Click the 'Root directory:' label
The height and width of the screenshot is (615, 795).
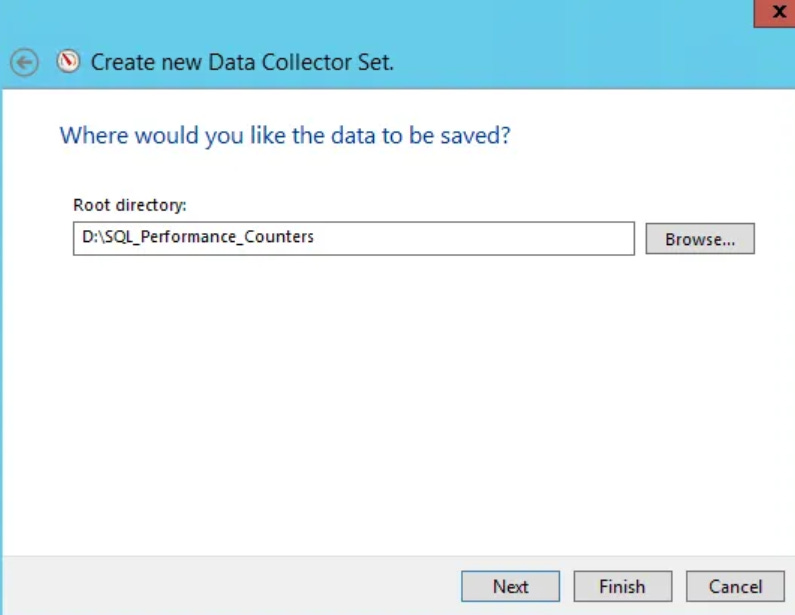click(130, 205)
